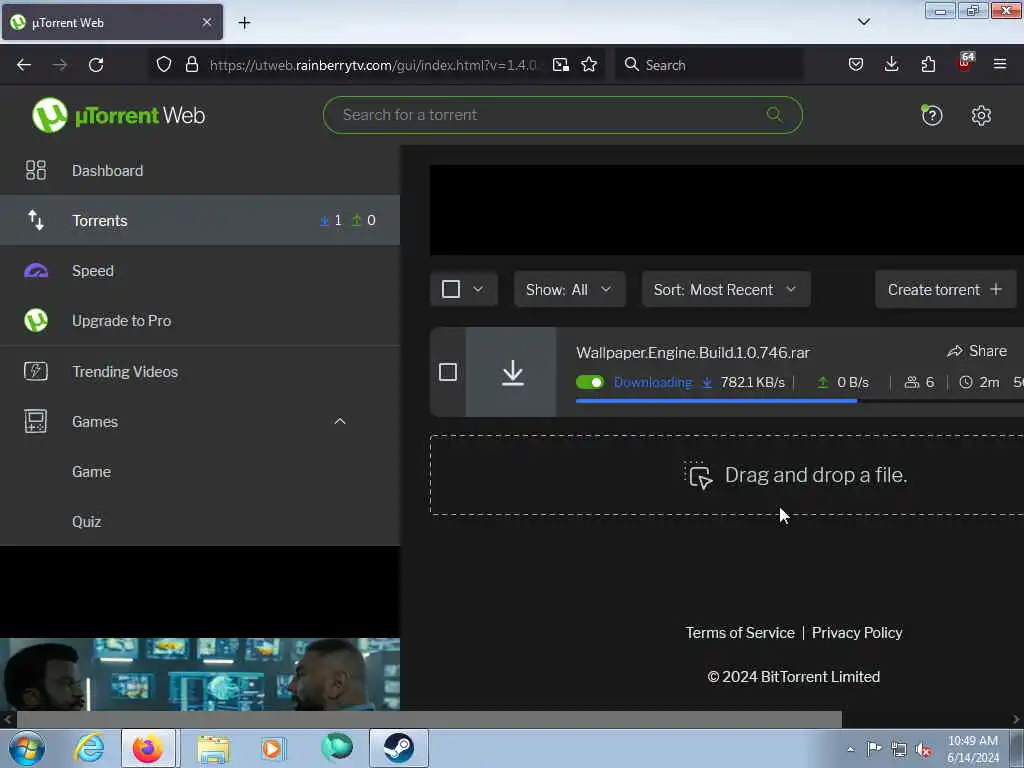Open the extensions puzzle icon
Screen dimensions: 1024x768
click(x=928, y=65)
